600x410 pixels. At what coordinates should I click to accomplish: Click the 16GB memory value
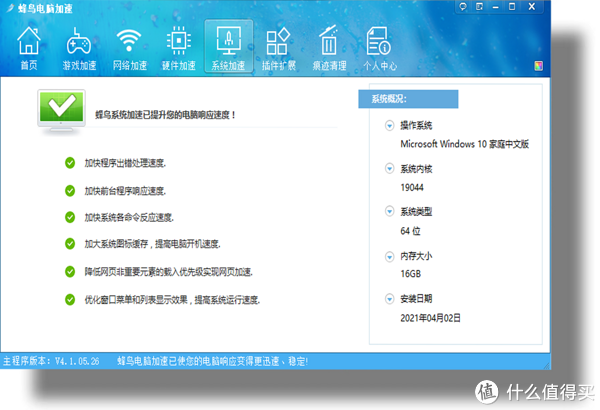(x=411, y=274)
